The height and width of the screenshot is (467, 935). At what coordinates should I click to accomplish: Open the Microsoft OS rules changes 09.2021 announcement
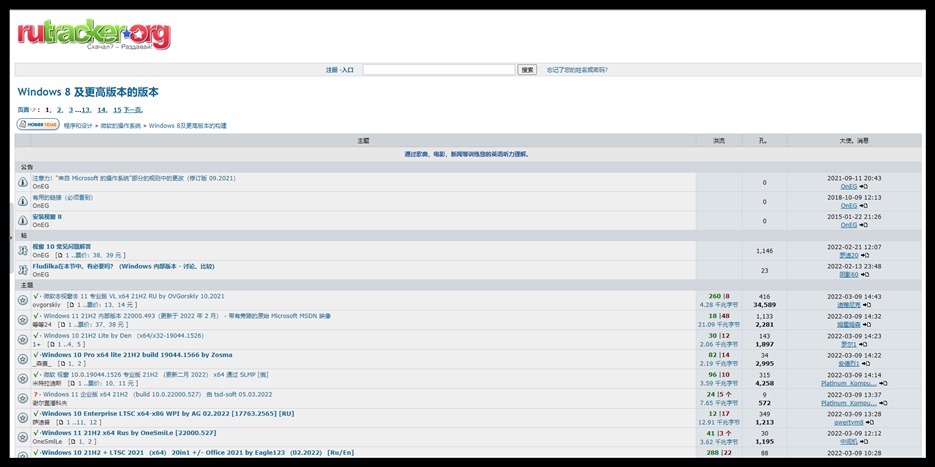(134, 178)
